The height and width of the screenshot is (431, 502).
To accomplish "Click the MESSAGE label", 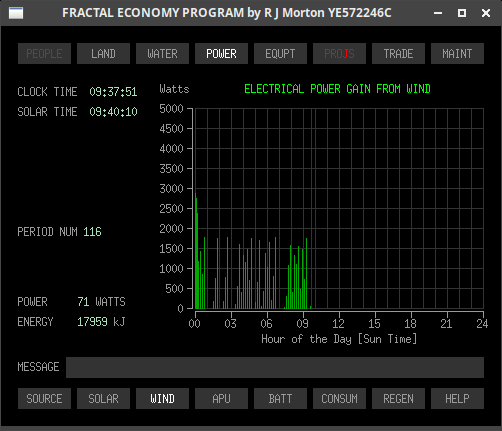I will (38, 367).
